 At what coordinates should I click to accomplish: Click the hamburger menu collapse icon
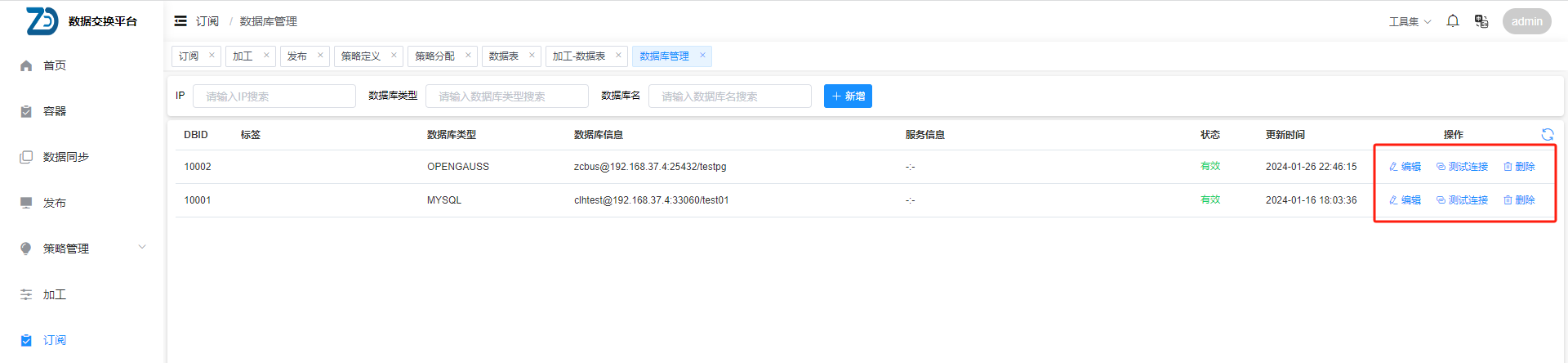pos(180,21)
